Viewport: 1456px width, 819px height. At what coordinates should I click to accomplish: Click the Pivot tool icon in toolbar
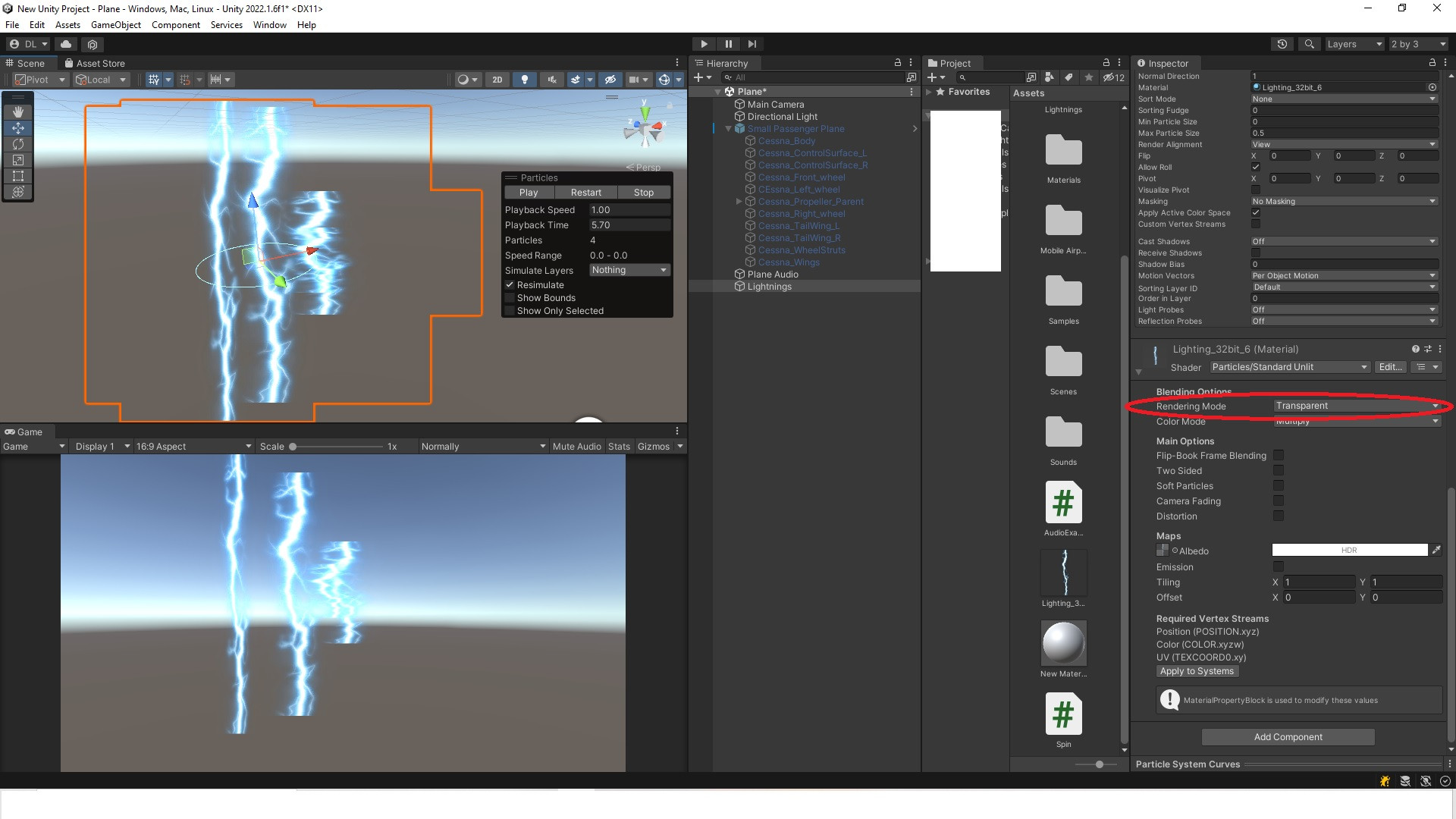pos(33,79)
